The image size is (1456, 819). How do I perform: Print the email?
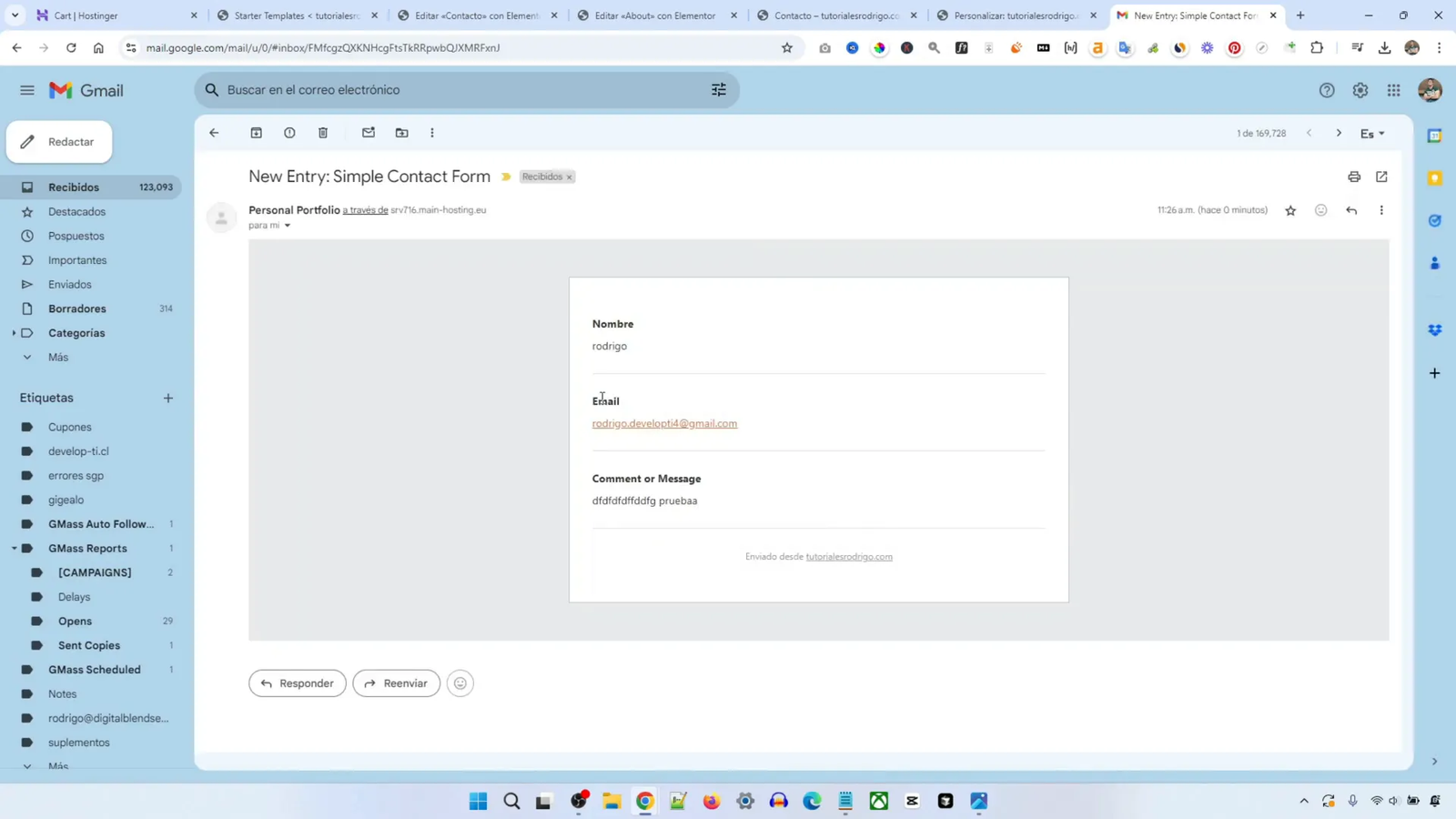1354,176
